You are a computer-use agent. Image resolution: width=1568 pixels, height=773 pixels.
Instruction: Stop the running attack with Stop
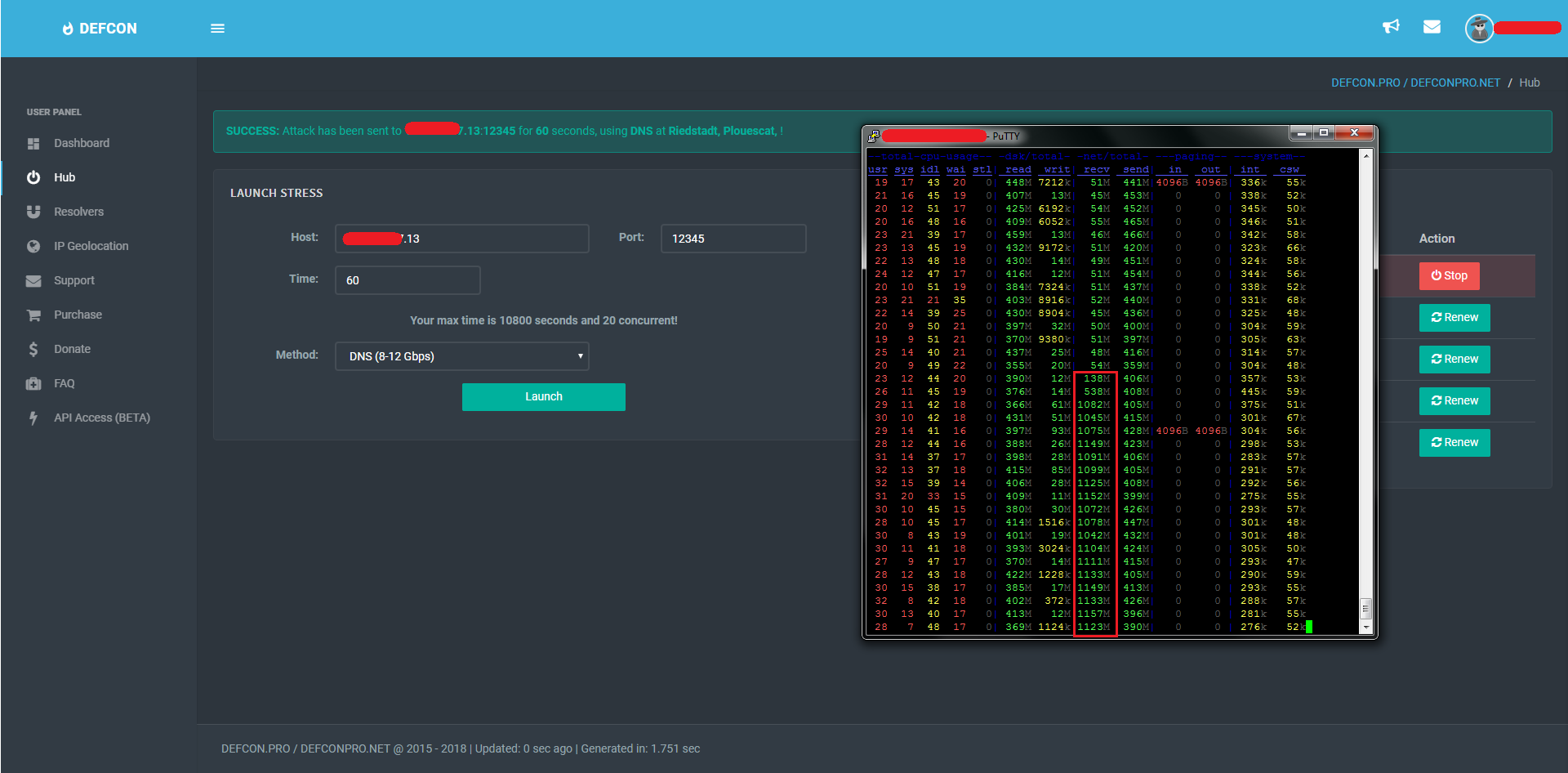[x=1450, y=276]
